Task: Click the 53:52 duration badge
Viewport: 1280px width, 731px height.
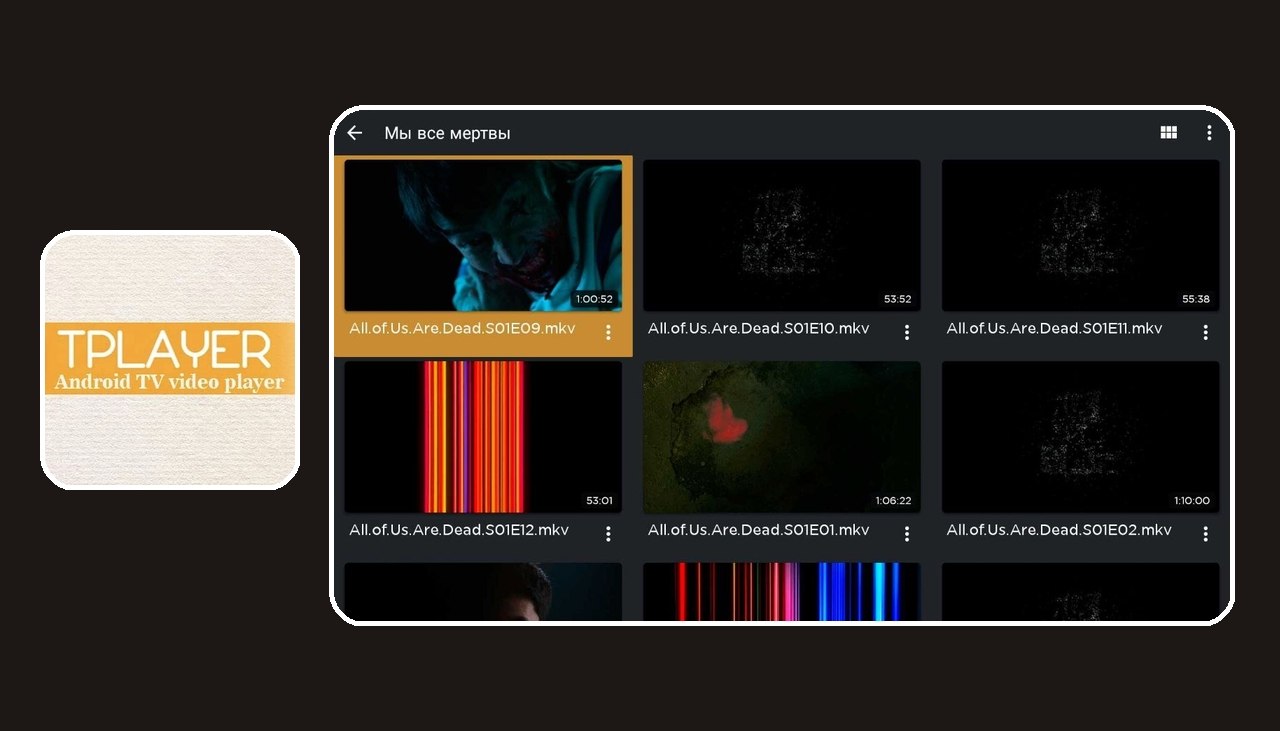Action: tap(897, 299)
